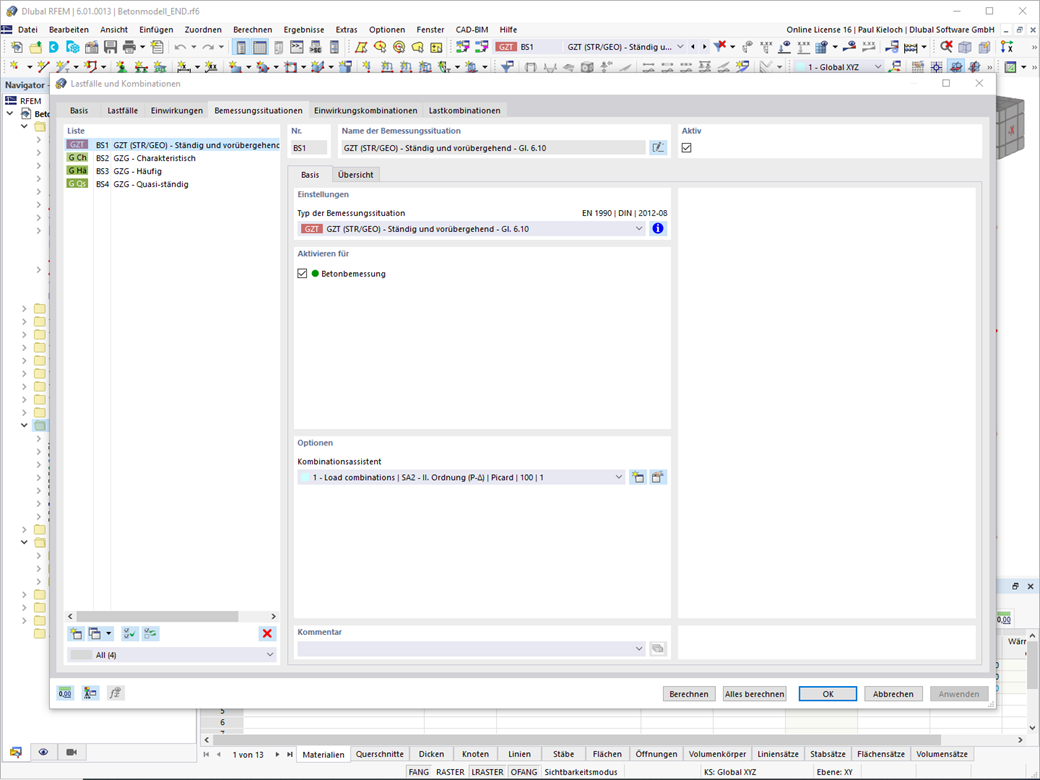
Task: Save the model with the floppy disk icon
Action: [110, 47]
